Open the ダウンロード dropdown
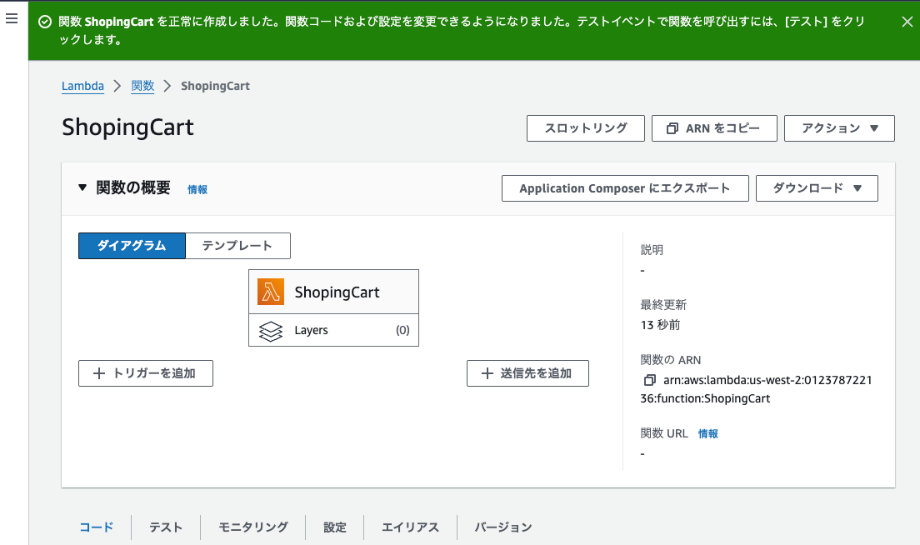The height and width of the screenshot is (545, 920). click(x=817, y=188)
